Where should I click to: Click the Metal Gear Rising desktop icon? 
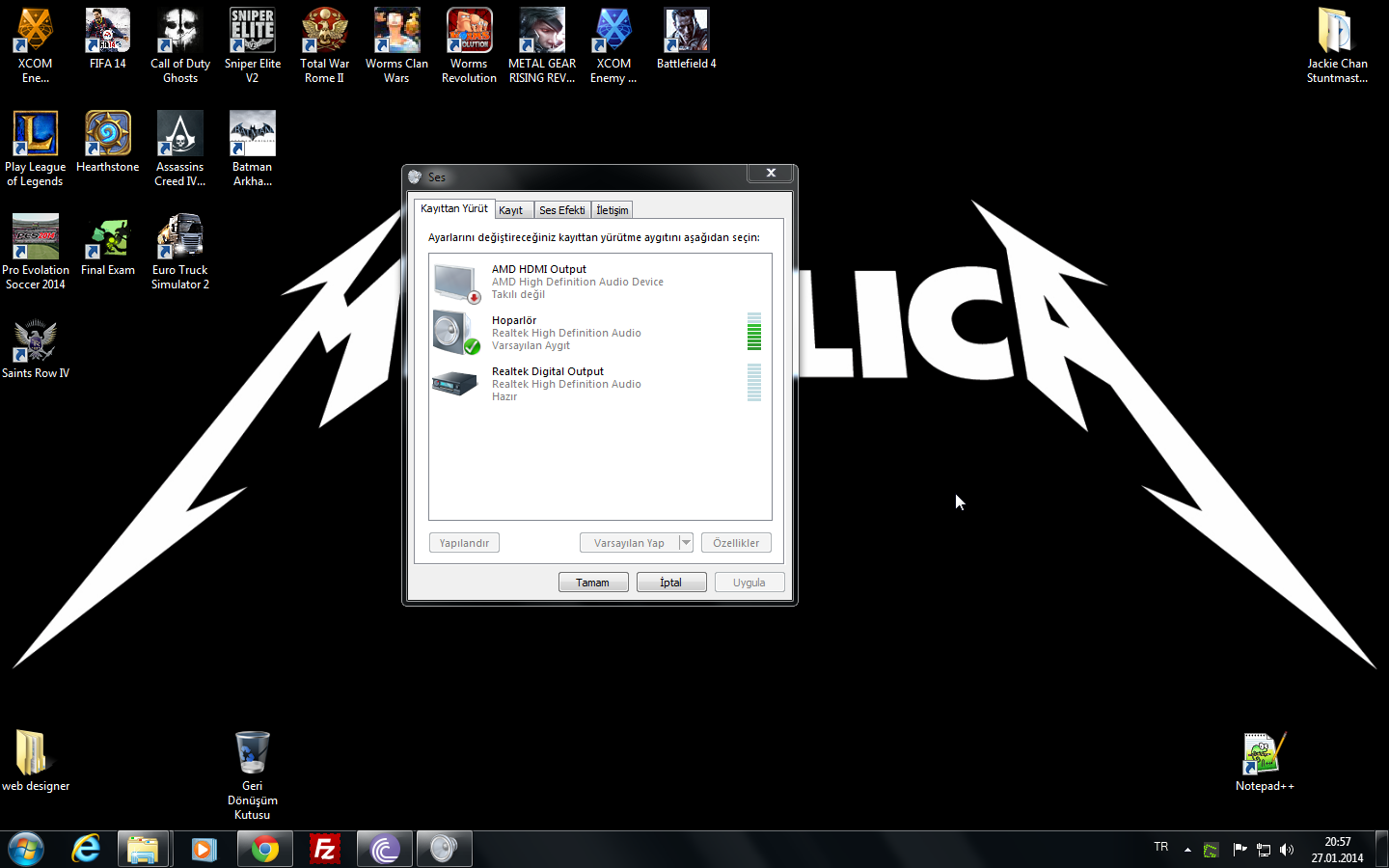[x=542, y=45]
